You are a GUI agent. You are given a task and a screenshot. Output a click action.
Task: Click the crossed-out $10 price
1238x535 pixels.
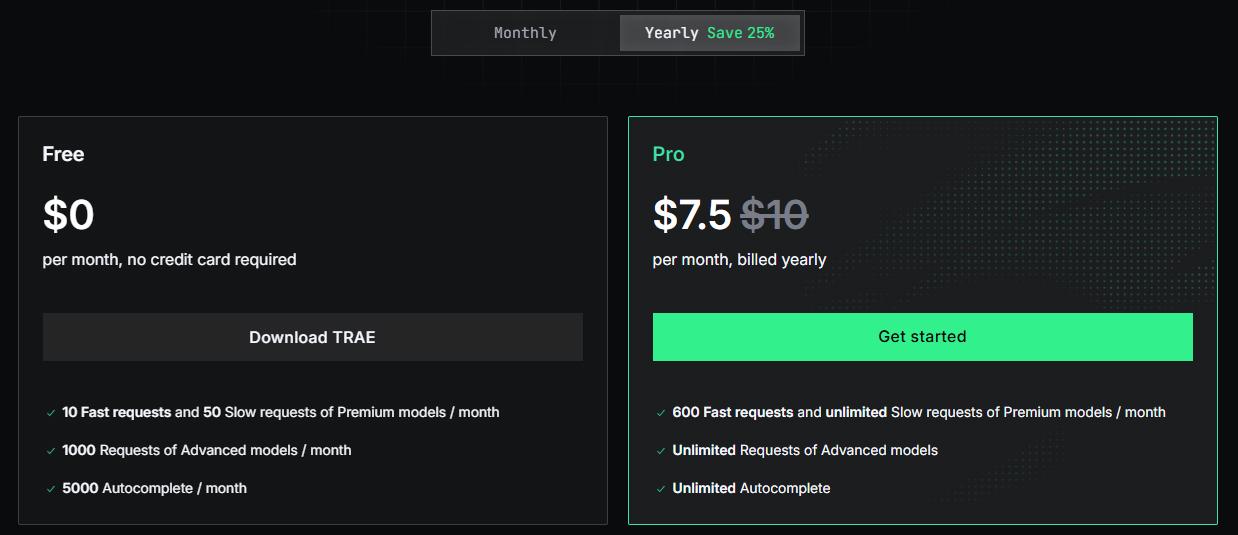pyautogui.click(x=774, y=215)
